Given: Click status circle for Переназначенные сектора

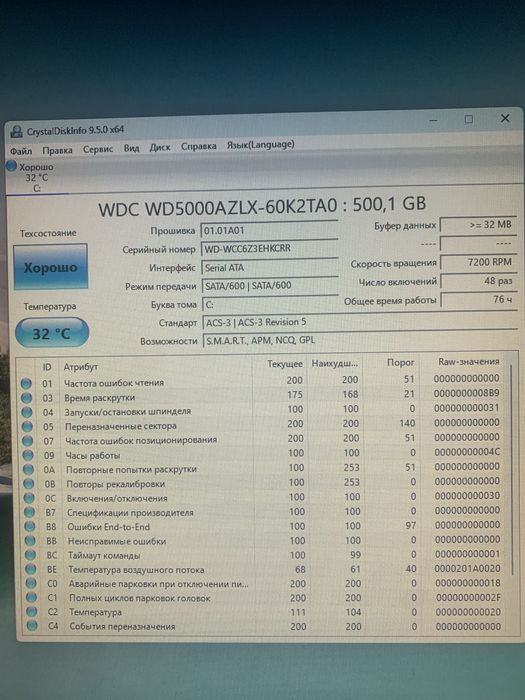Looking at the screenshot, I should click(x=27, y=427).
